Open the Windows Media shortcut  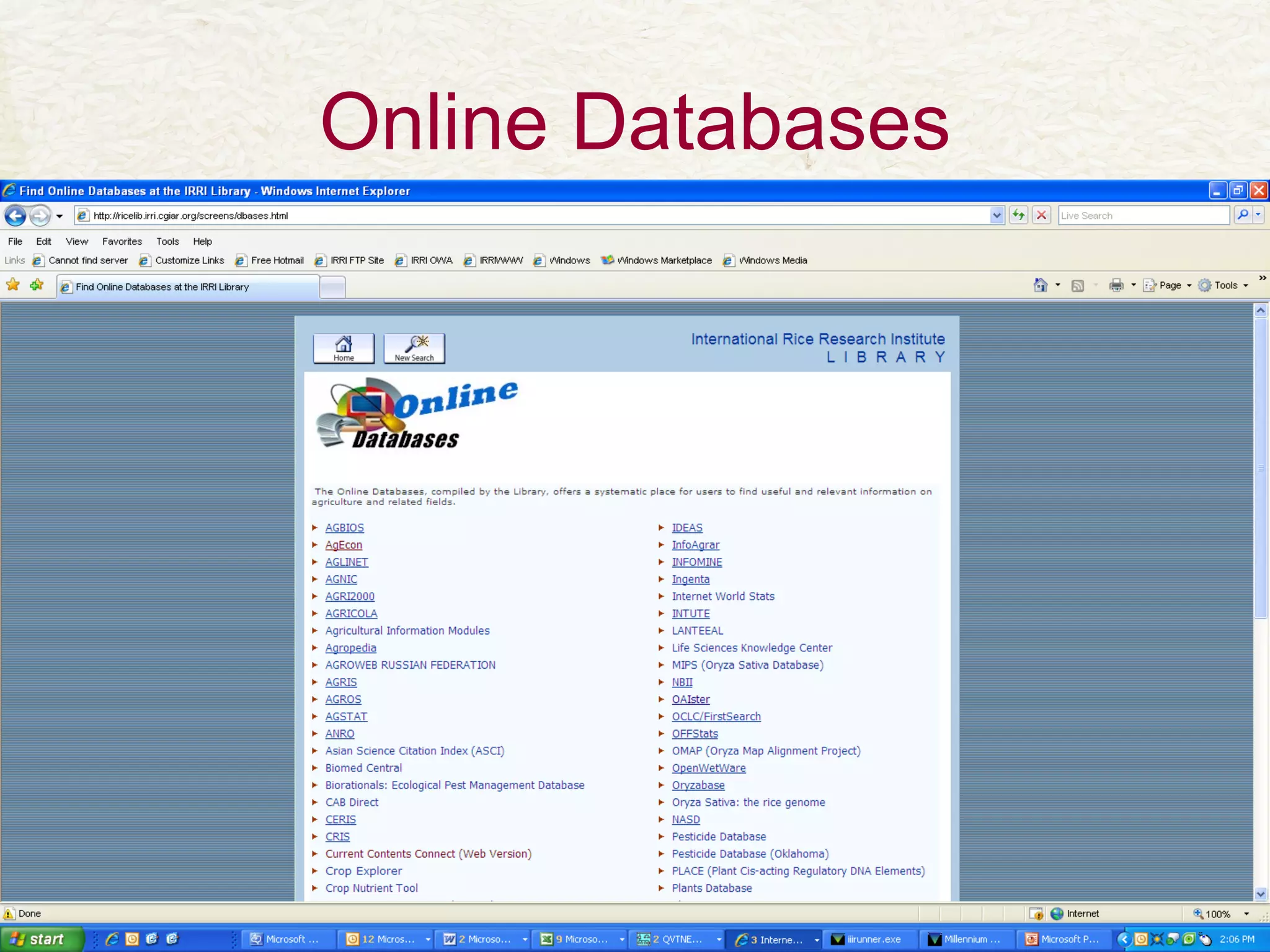point(765,260)
